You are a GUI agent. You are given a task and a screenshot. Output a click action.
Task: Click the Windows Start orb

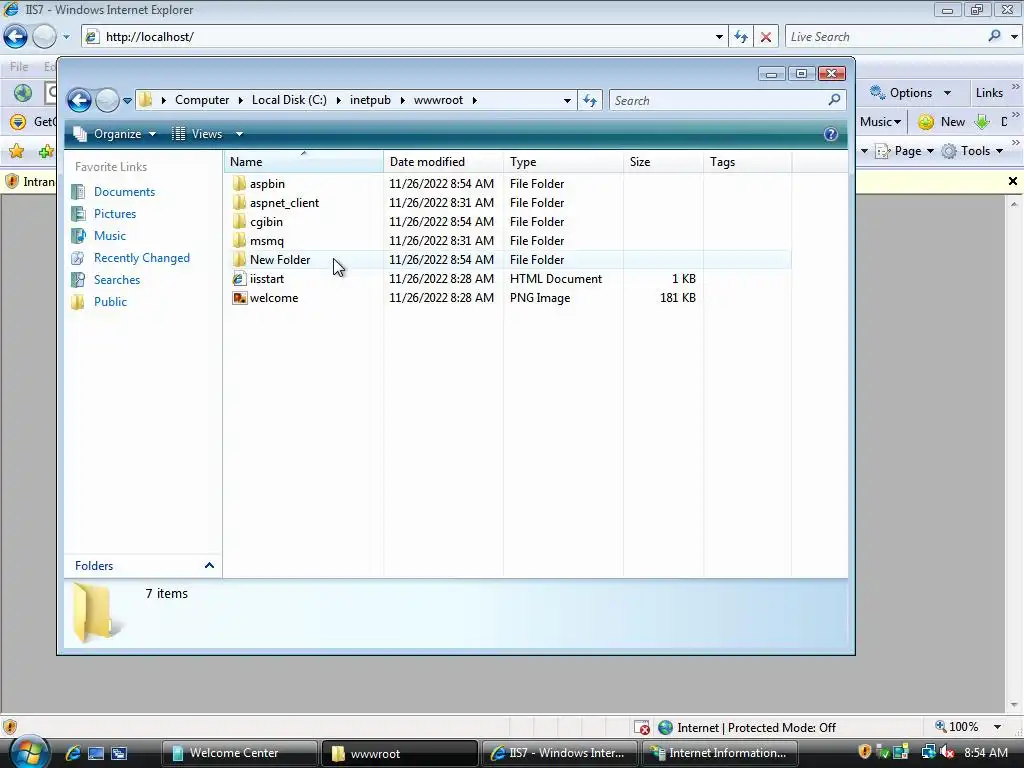pos(28,752)
